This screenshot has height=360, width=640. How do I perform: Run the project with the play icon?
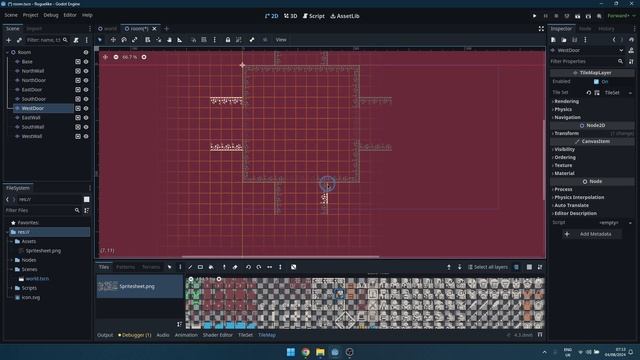[x=534, y=16]
